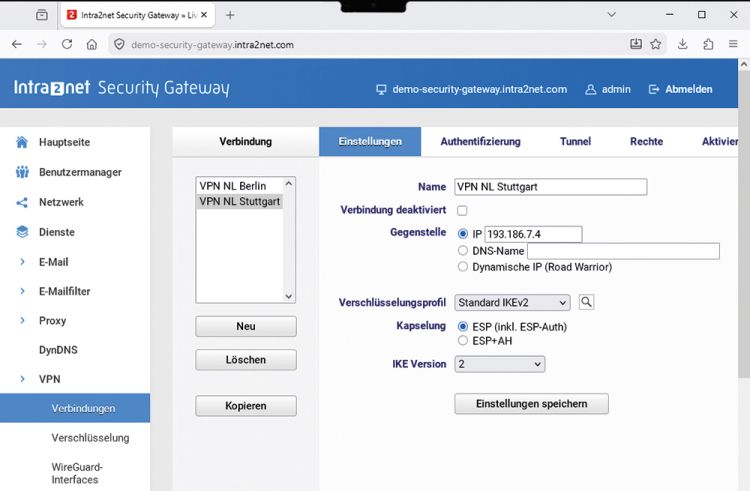Open the list all tabs chevron
The height and width of the screenshot is (491, 750).
pos(611,15)
